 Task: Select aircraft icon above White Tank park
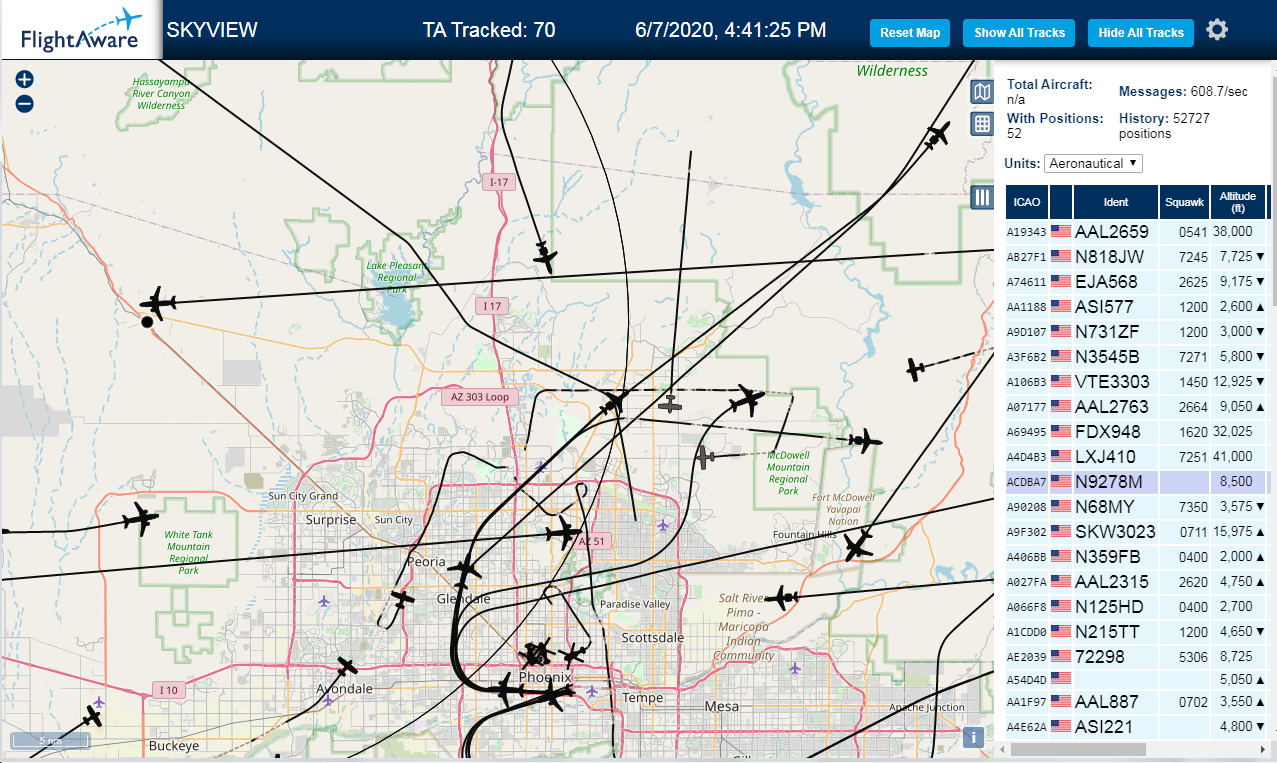point(141,519)
